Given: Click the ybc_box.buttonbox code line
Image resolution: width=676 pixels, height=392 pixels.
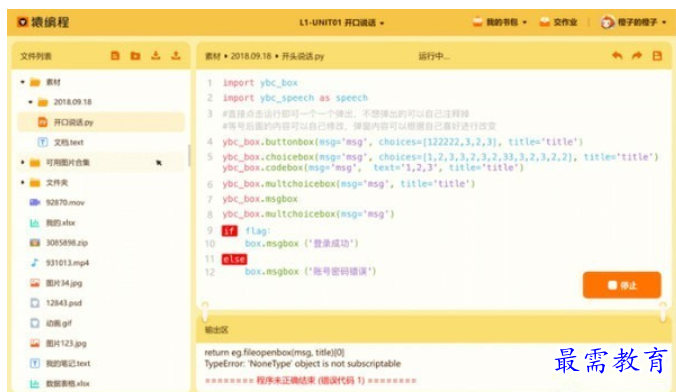Looking at the screenshot, I should pyautogui.click(x=402, y=142).
